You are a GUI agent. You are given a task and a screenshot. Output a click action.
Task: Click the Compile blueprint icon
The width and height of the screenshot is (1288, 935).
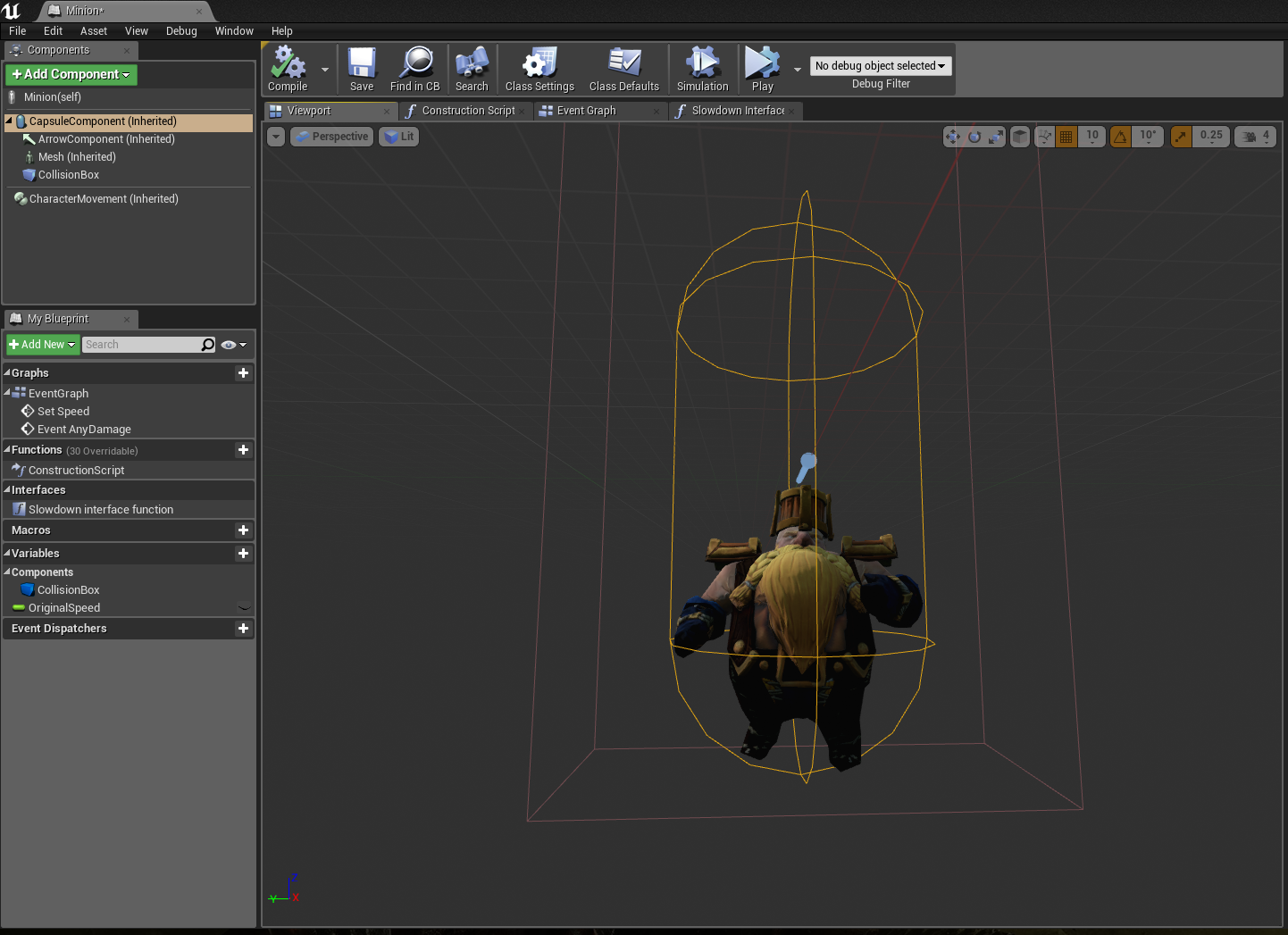tap(288, 64)
